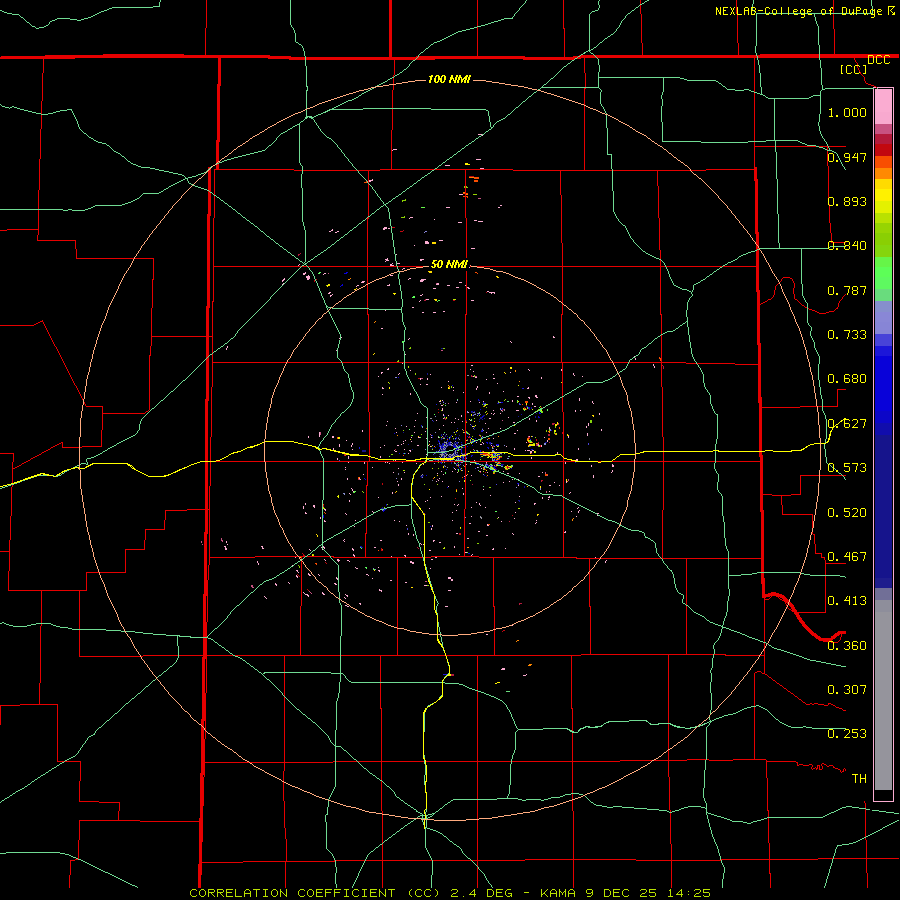Click the TH threshold label
The image size is (900, 900).
pyautogui.click(x=859, y=779)
